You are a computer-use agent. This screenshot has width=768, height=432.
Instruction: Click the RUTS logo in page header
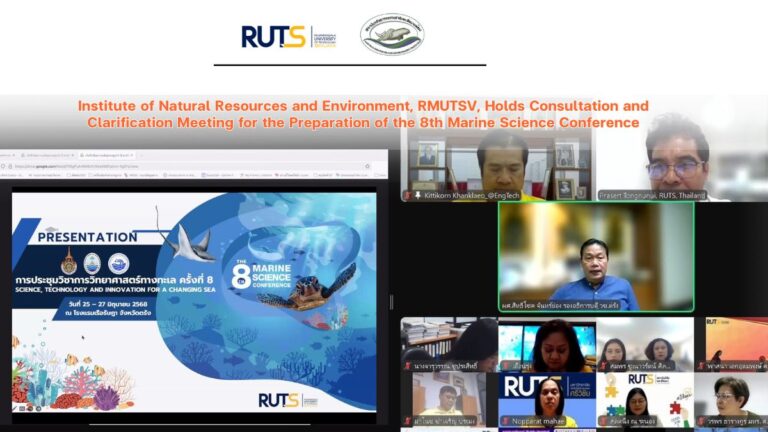point(288,37)
